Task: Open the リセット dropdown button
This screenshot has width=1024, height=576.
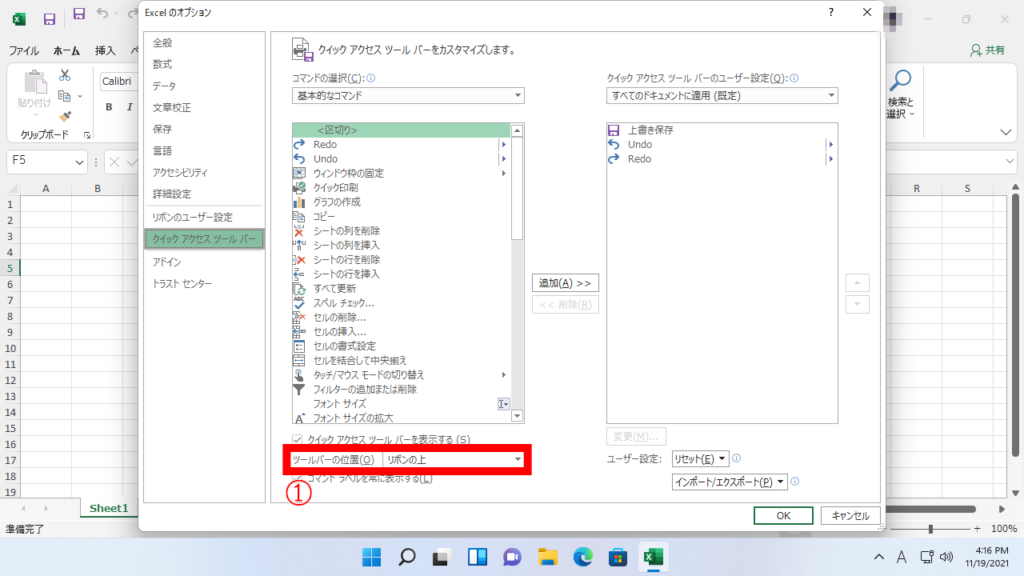Action: coord(700,459)
